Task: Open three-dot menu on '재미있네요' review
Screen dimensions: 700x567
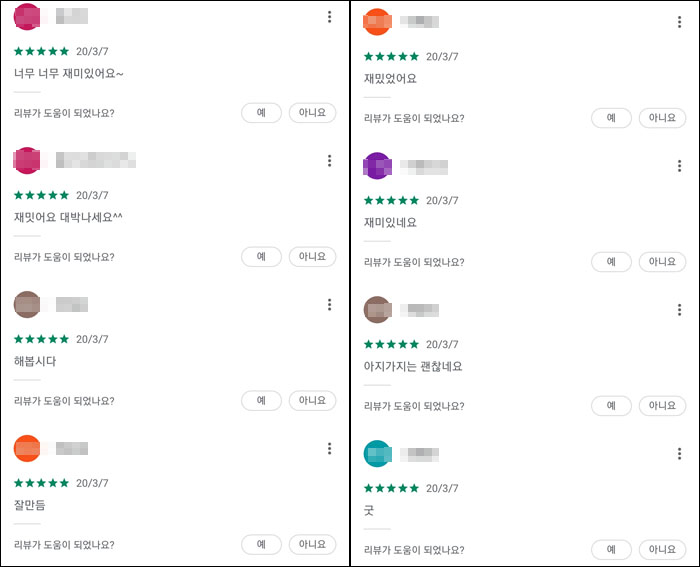Action: [679, 166]
